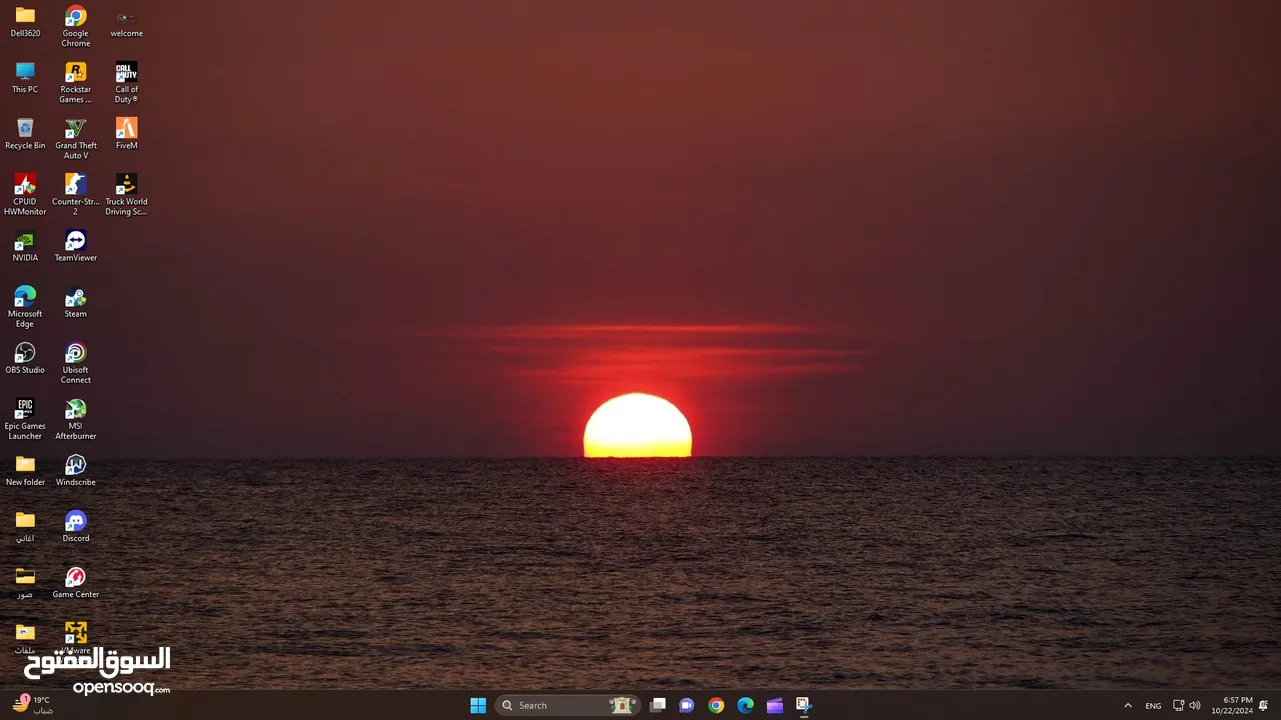Image resolution: width=1281 pixels, height=720 pixels.
Task: Switch the ENG input language indicator
Action: pyautogui.click(x=1153, y=705)
